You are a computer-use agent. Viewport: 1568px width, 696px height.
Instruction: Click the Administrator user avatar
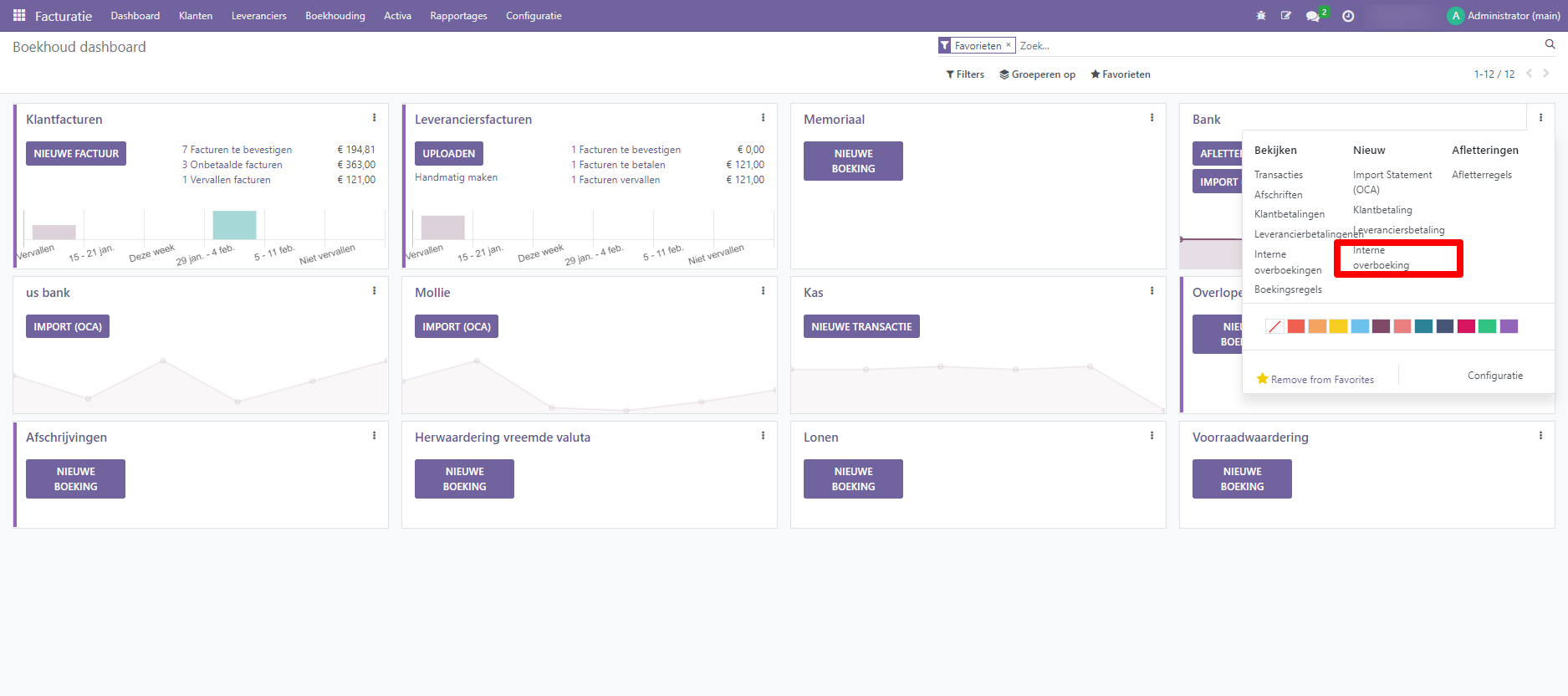tap(1456, 16)
